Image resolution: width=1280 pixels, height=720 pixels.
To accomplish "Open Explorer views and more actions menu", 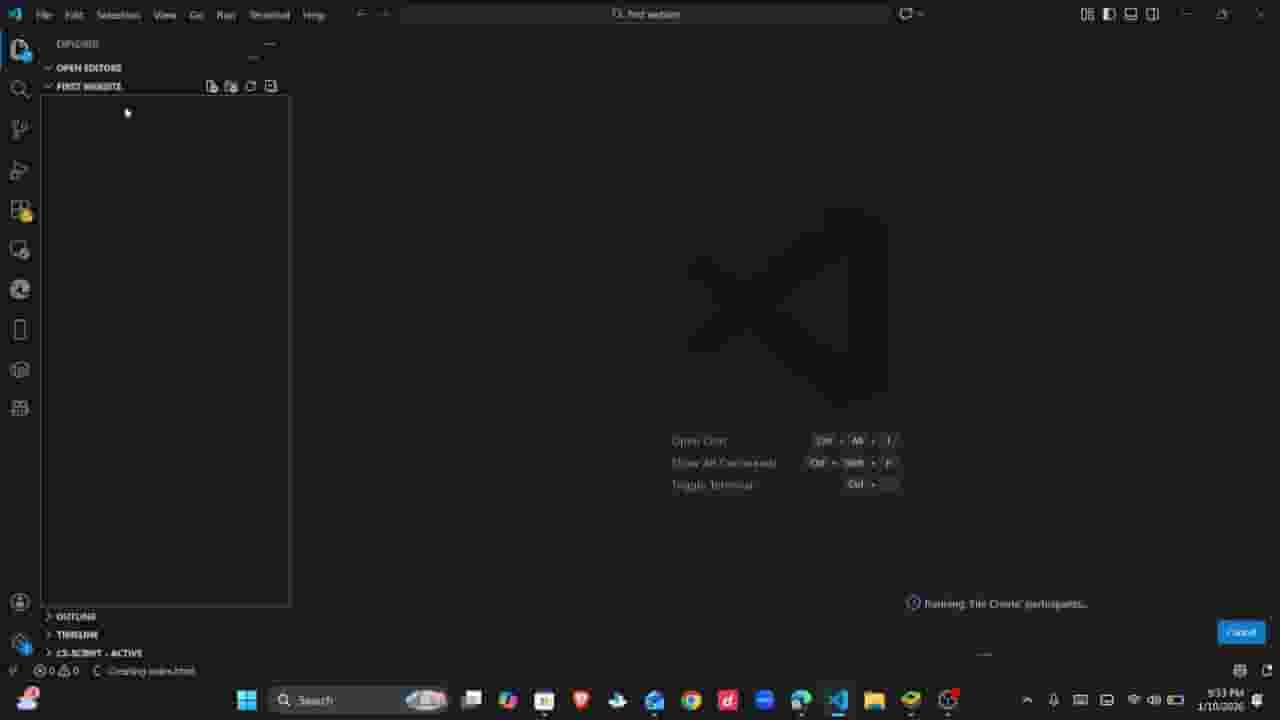I will pos(269,44).
